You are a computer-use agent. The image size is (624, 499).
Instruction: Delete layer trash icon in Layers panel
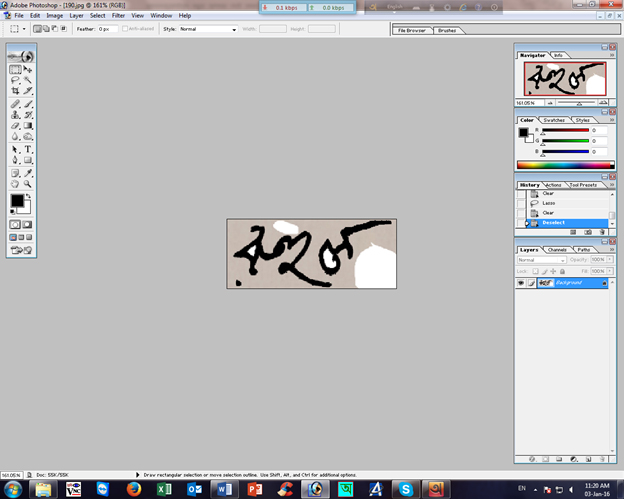(x=602, y=459)
